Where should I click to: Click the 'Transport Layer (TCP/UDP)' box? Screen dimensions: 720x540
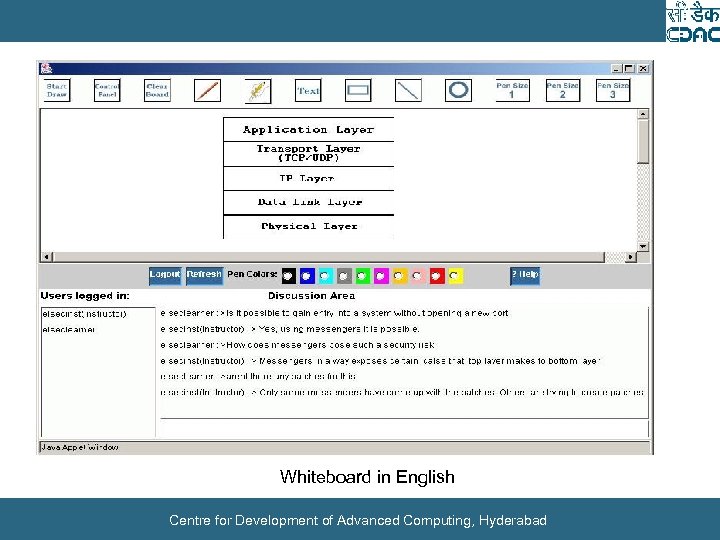click(x=309, y=153)
